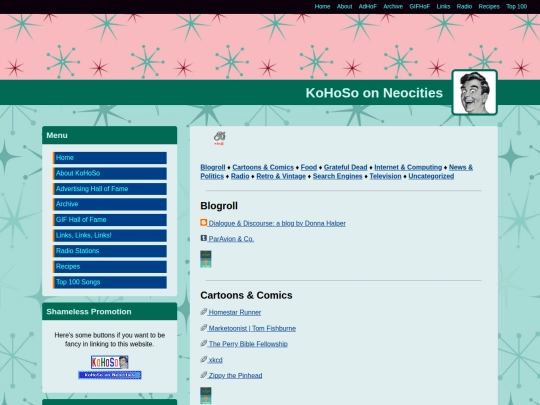Select Links, Links, Links! in sidebar

click(x=110, y=236)
